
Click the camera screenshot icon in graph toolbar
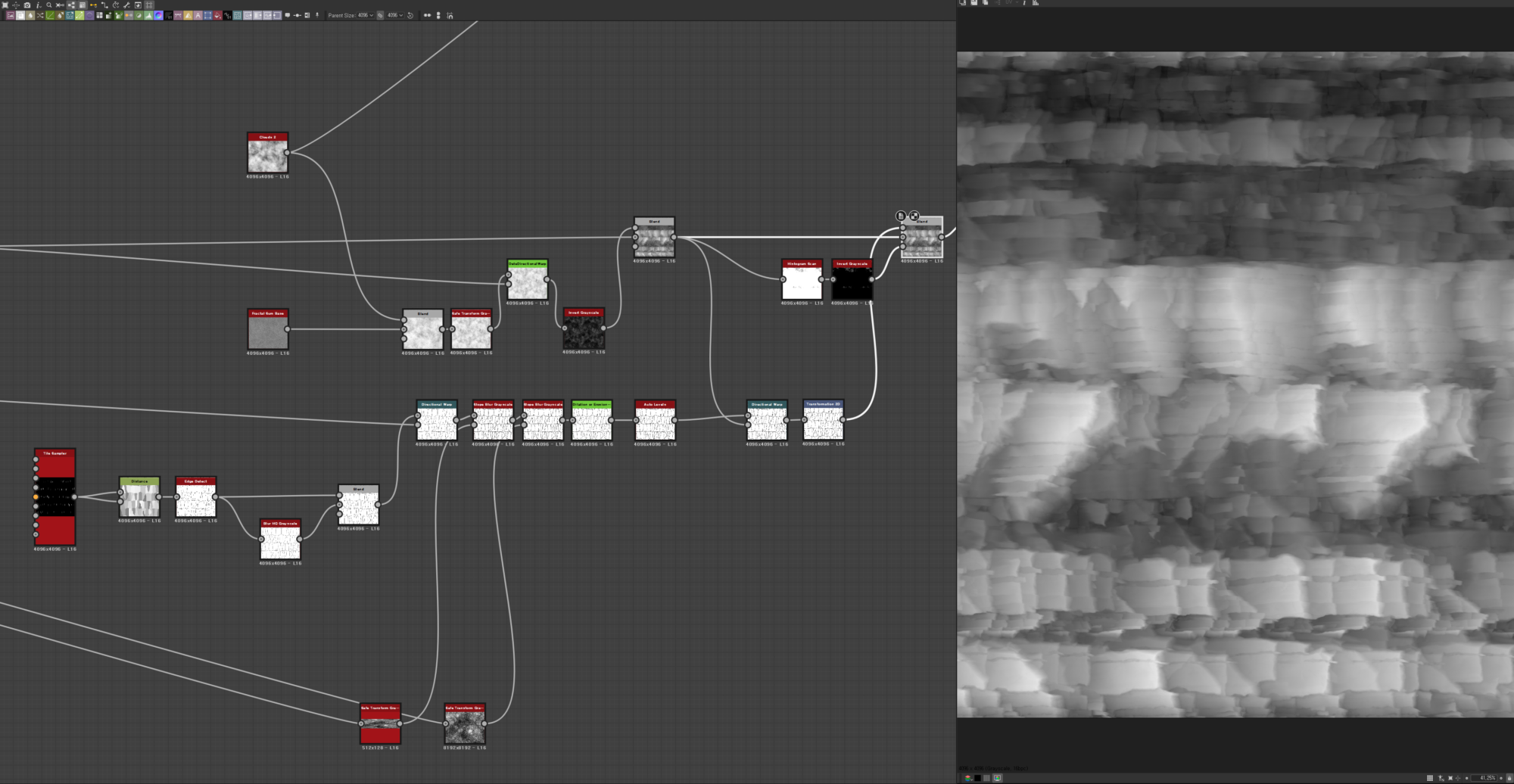pos(27,5)
